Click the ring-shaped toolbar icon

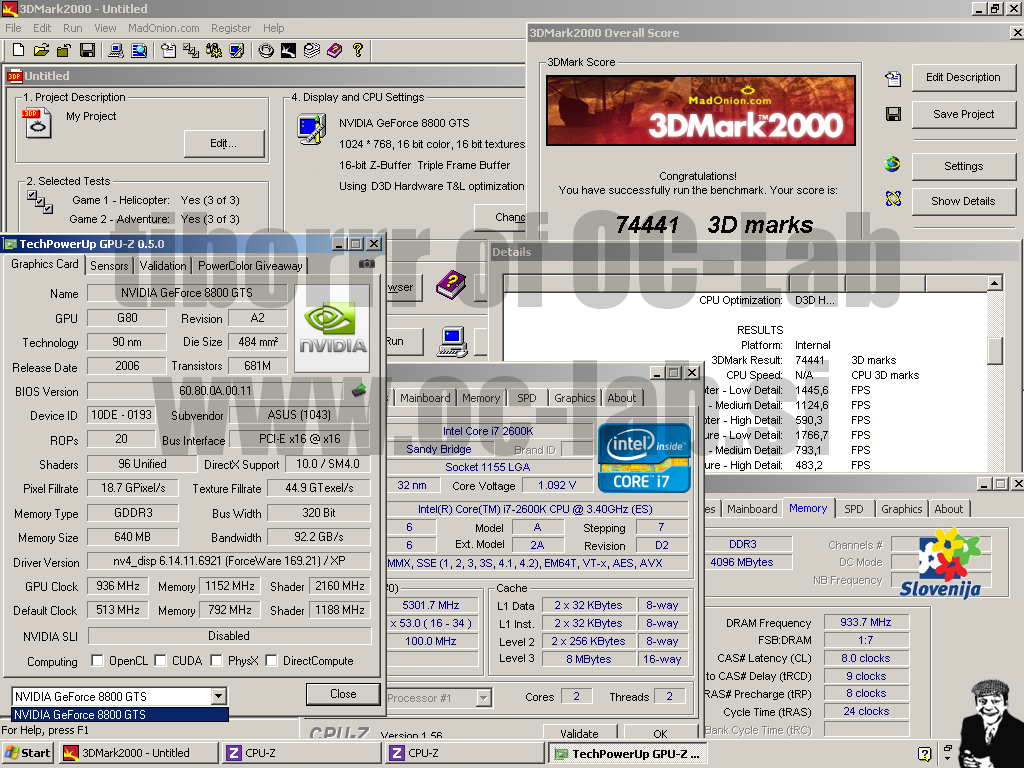click(x=266, y=50)
